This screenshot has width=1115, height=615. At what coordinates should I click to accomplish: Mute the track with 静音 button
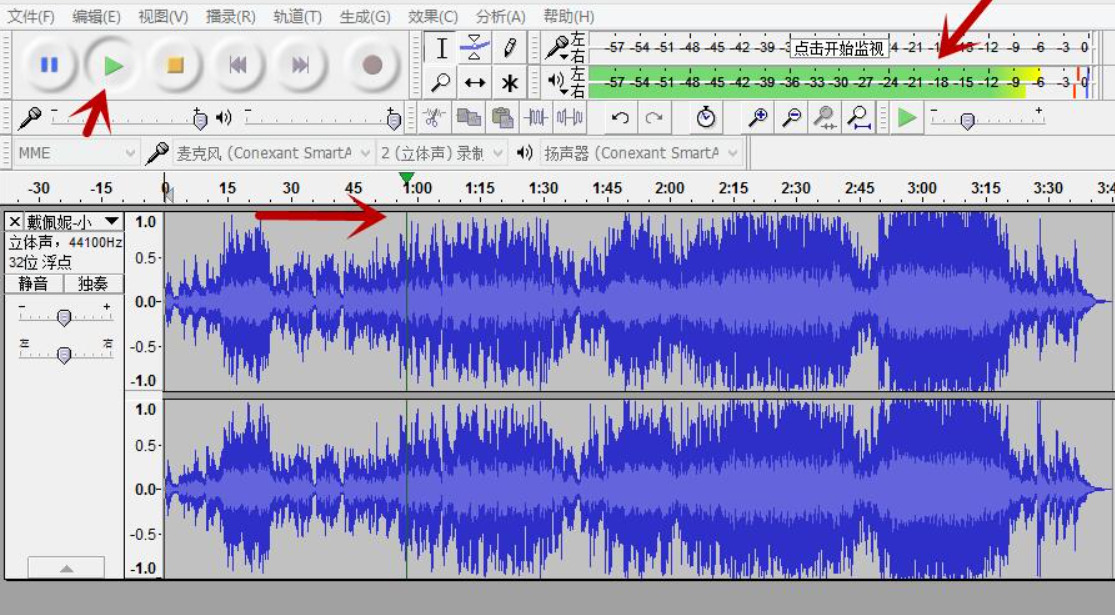point(33,284)
